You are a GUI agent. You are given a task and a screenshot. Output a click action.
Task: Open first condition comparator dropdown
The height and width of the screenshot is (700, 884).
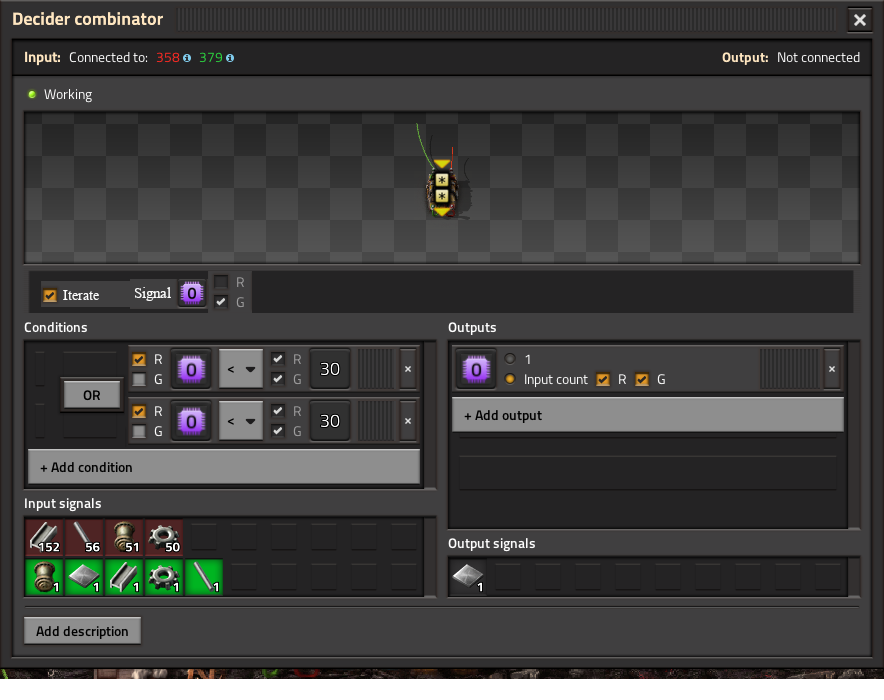241,369
